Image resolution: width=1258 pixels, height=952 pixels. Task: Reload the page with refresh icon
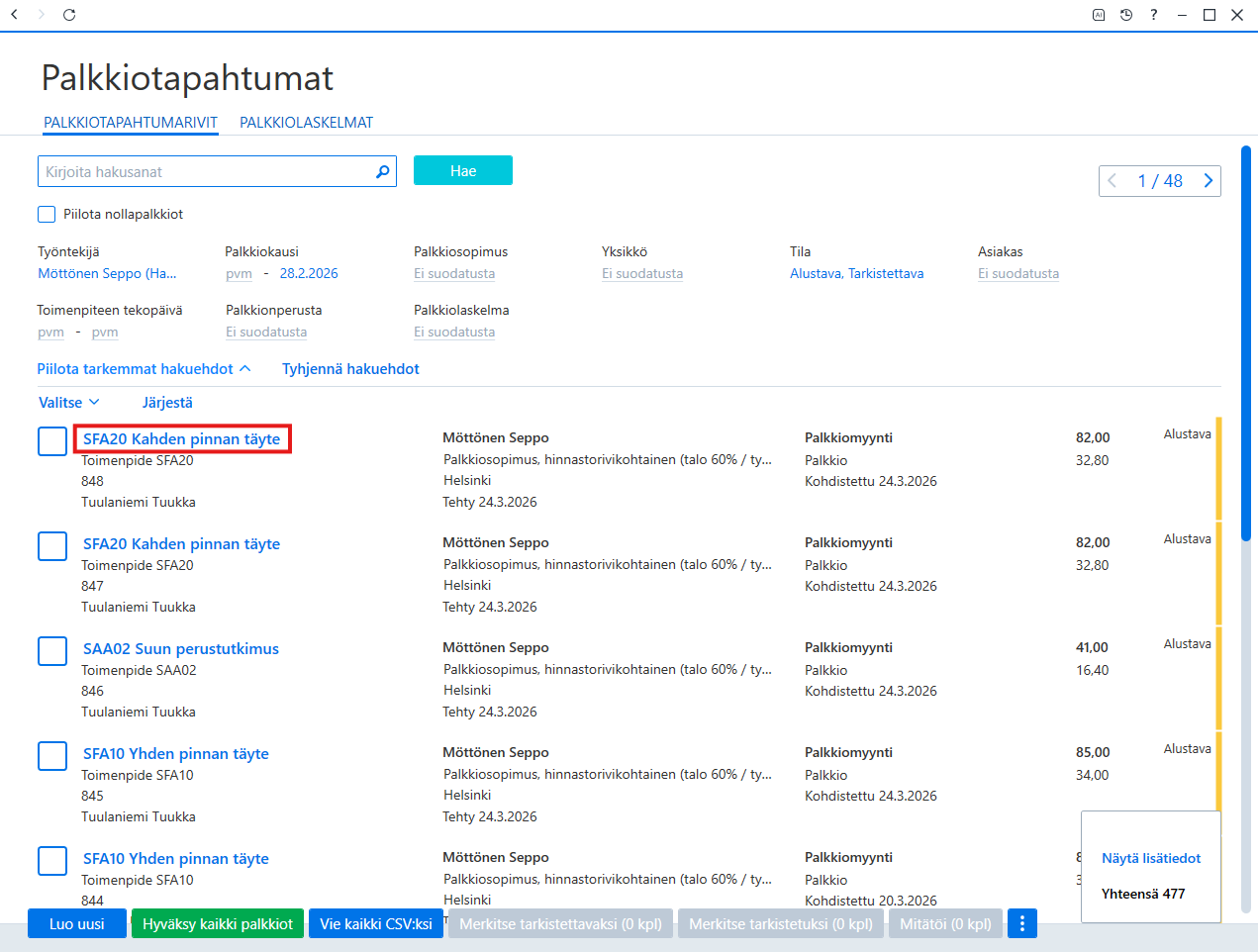[69, 15]
